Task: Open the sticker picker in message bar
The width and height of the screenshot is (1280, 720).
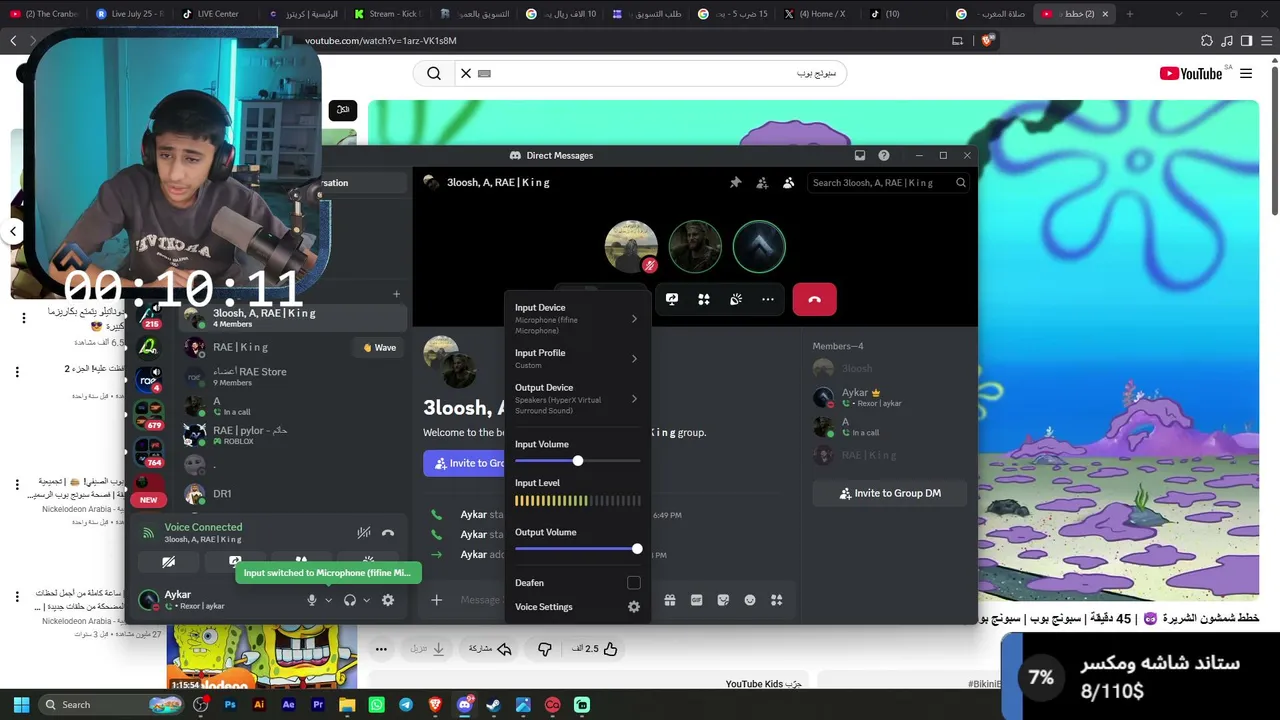Action: 723,600
